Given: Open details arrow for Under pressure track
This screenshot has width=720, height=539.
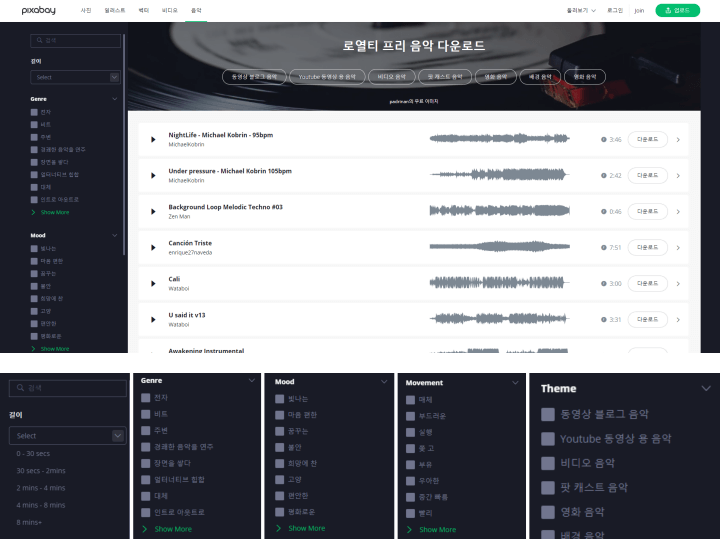Looking at the screenshot, I should point(678,176).
